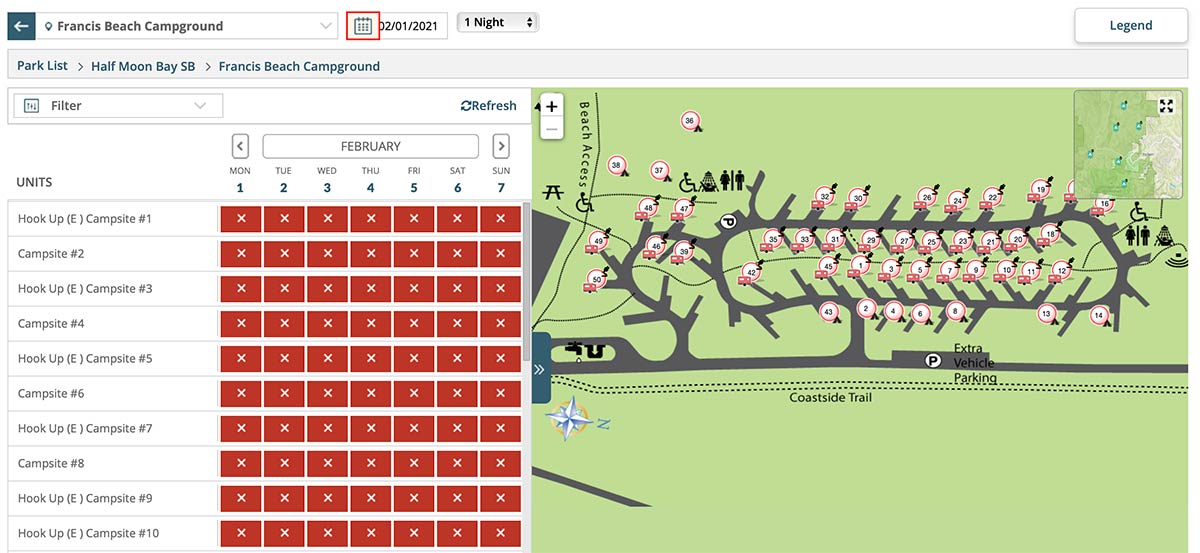Click campsite 43 marker on map
Screen dimensions: 1200x553
828,312
